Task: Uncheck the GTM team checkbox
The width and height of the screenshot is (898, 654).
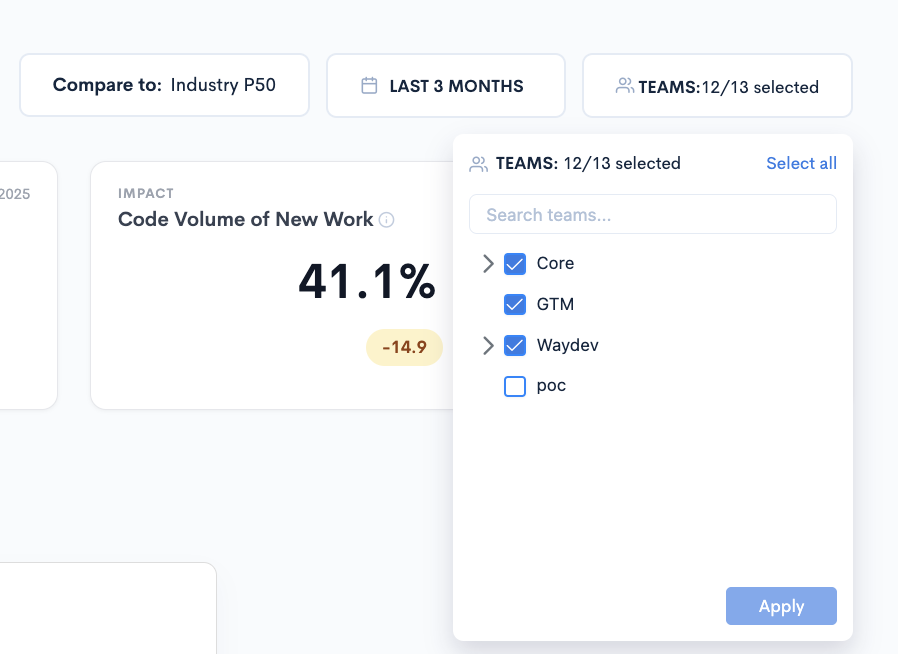Action: [x=515, y=304]
